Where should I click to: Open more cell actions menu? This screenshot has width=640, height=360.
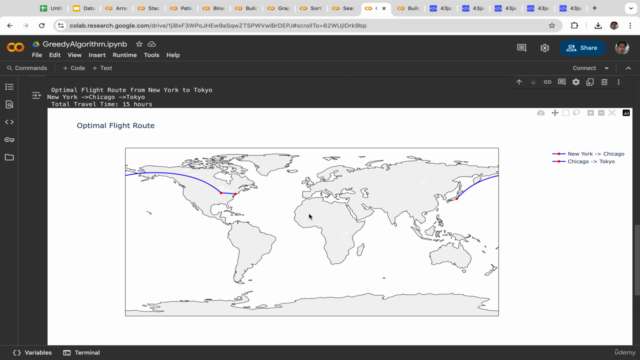tap(618, 82)
